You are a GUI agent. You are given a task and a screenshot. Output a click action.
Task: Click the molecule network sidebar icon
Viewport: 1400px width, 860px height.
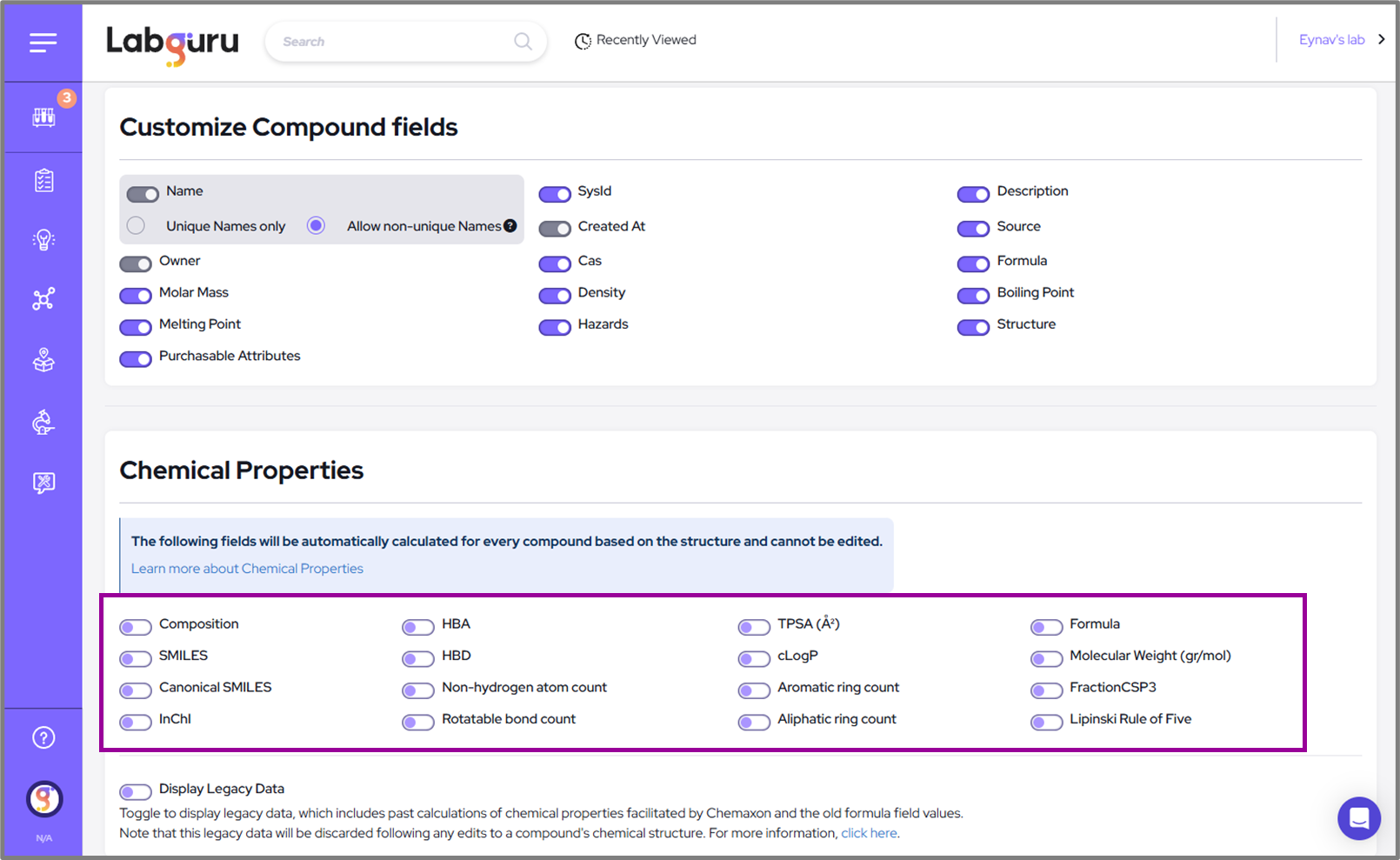pos(43,300)
